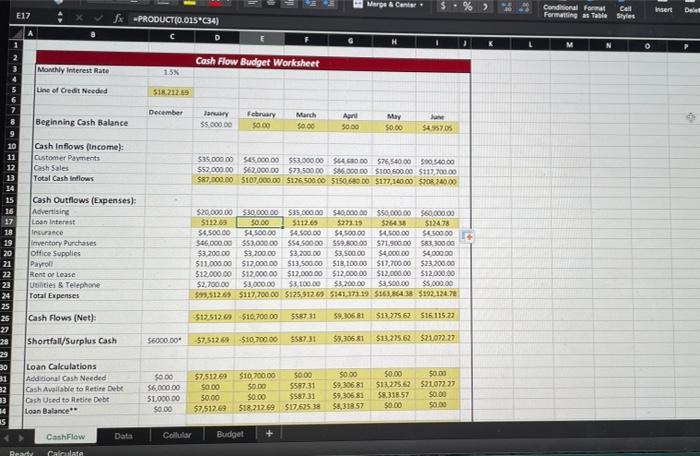Switch to the Cellular sheet tab
The image size is (700, 456).
point(177,435)
